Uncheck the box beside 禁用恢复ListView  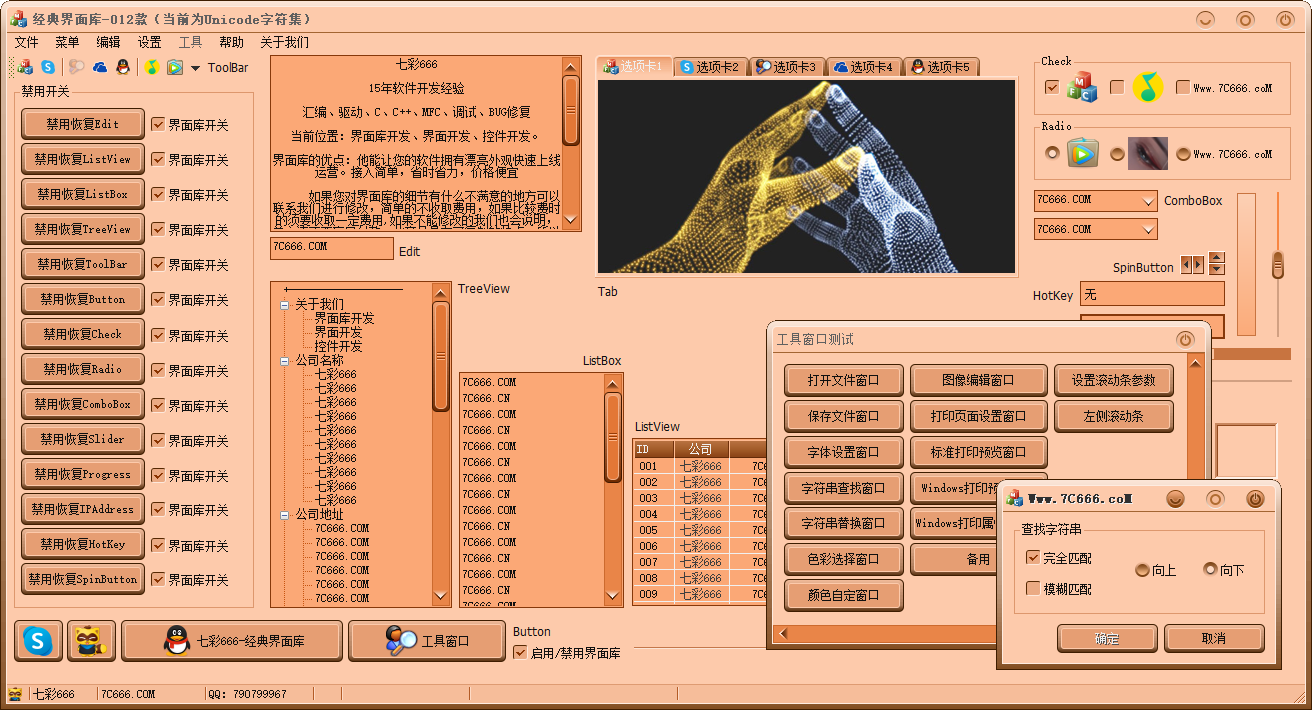point(158,159)
